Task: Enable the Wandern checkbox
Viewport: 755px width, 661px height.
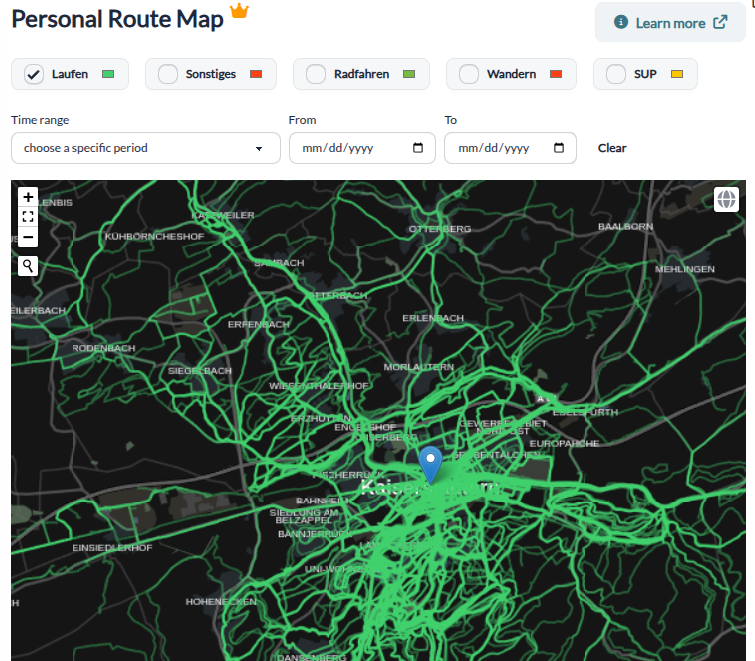Action: 469,74
